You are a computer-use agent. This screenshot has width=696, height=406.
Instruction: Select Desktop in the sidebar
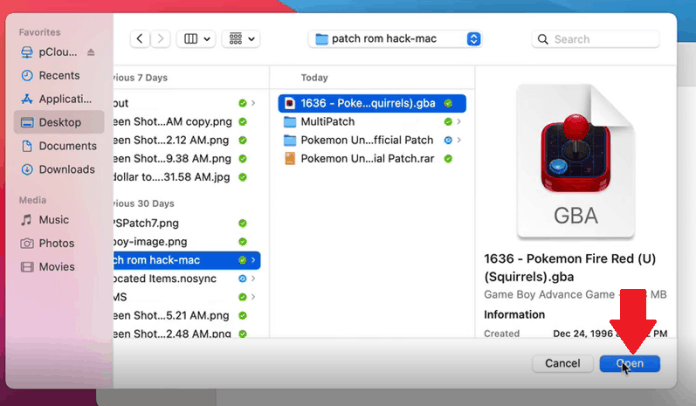click(x=59, y=122)
